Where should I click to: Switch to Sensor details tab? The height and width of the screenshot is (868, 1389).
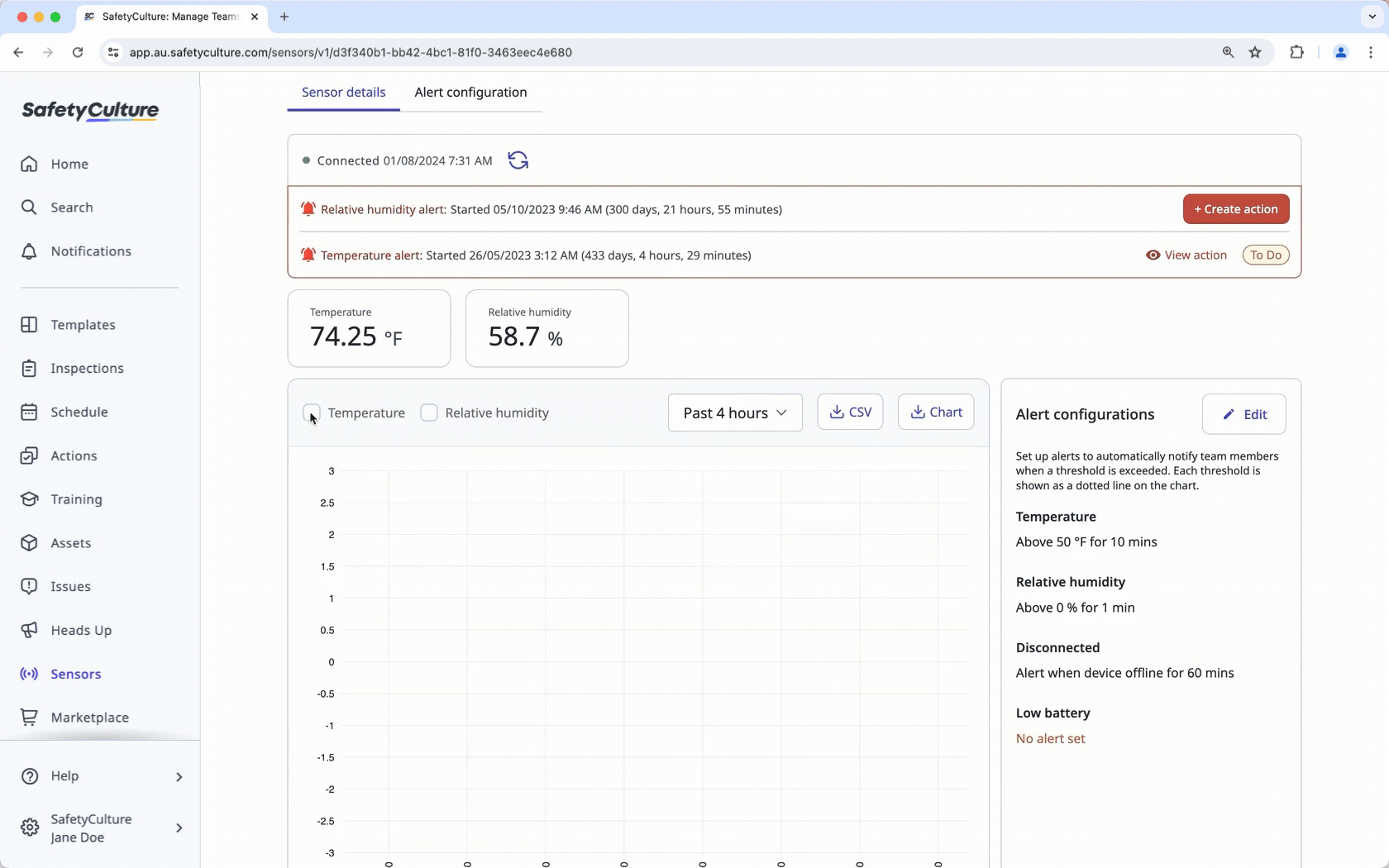[343, 93]
